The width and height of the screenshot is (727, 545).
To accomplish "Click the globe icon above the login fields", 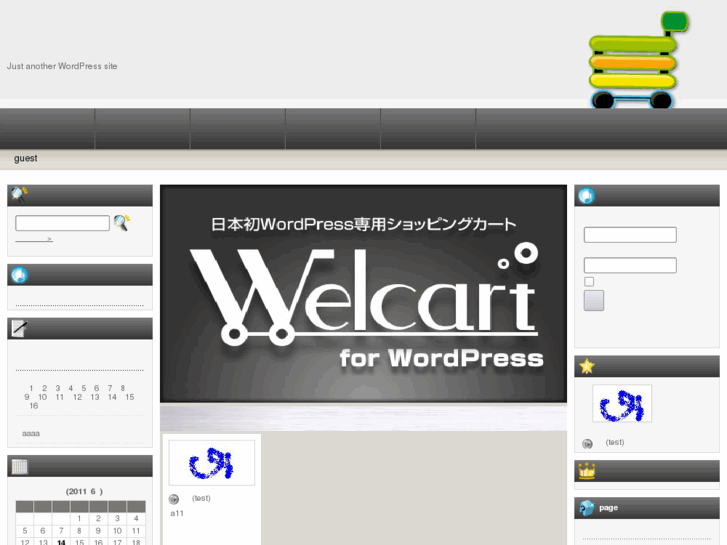I will (x=587, y=196).
